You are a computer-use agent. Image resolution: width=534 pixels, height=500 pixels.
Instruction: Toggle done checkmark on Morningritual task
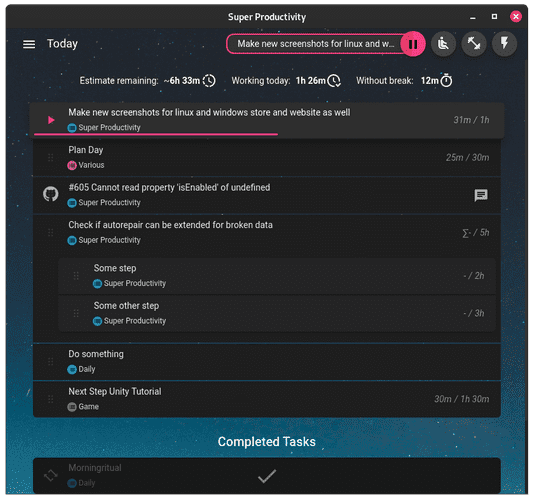267,476
